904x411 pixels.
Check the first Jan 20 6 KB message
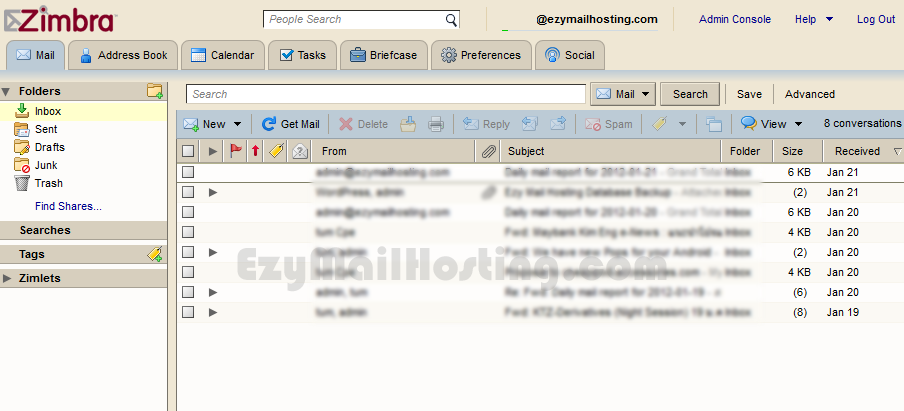pyautogui.click(x=188, y=212)
